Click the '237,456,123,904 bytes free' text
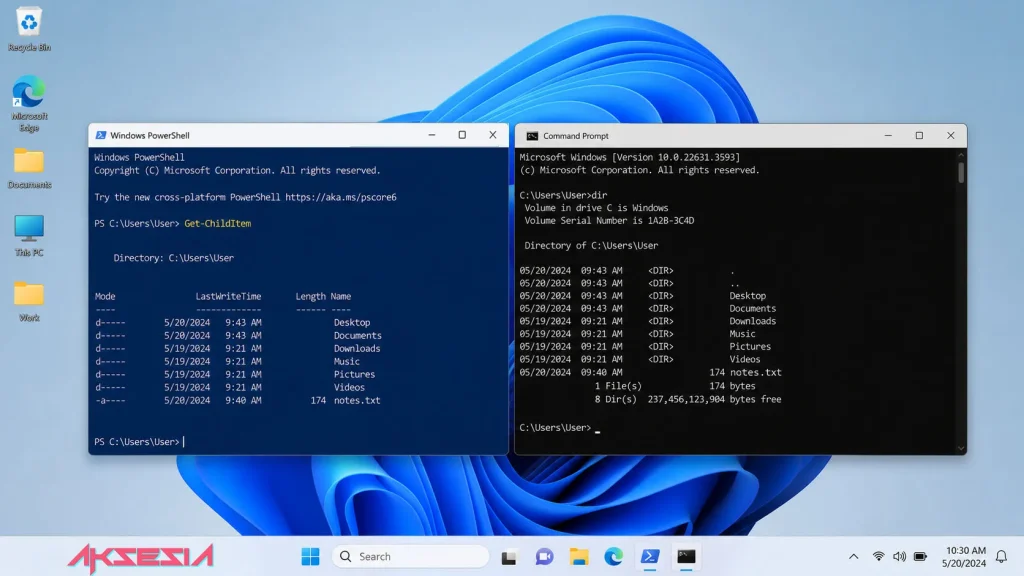 point(714,399)
